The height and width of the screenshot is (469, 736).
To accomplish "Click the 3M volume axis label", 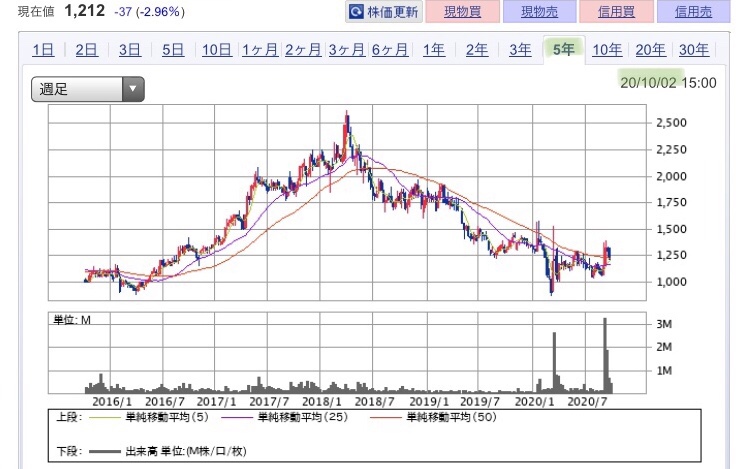I will coord(664,324).
